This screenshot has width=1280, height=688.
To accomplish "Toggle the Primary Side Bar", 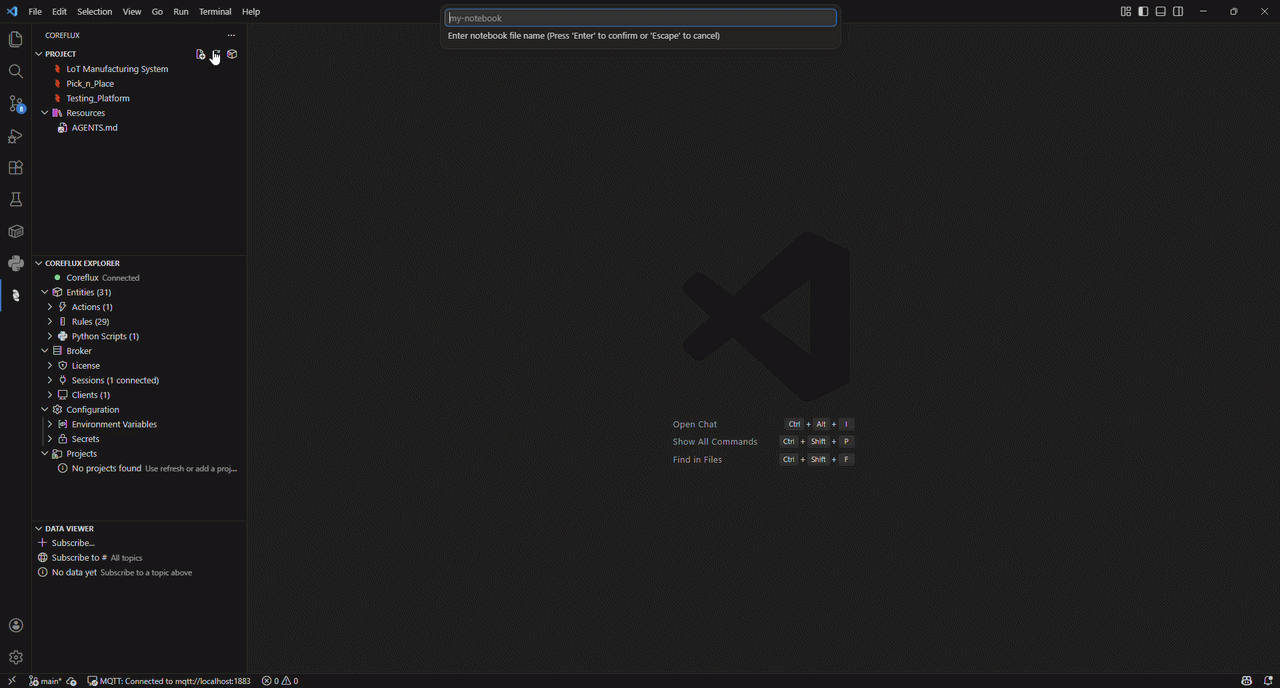I will [1141, 11].
